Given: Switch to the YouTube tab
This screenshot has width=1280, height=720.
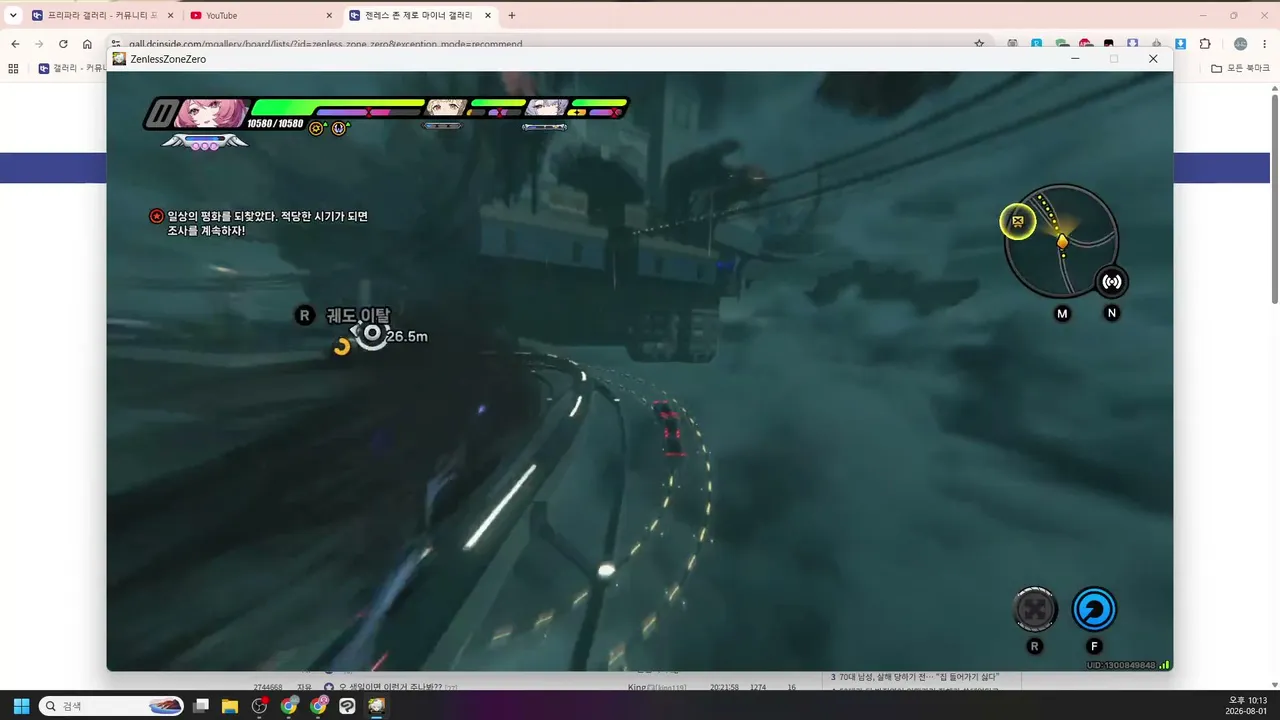Looking at the screenshot, I should click(x=262, y=15).
